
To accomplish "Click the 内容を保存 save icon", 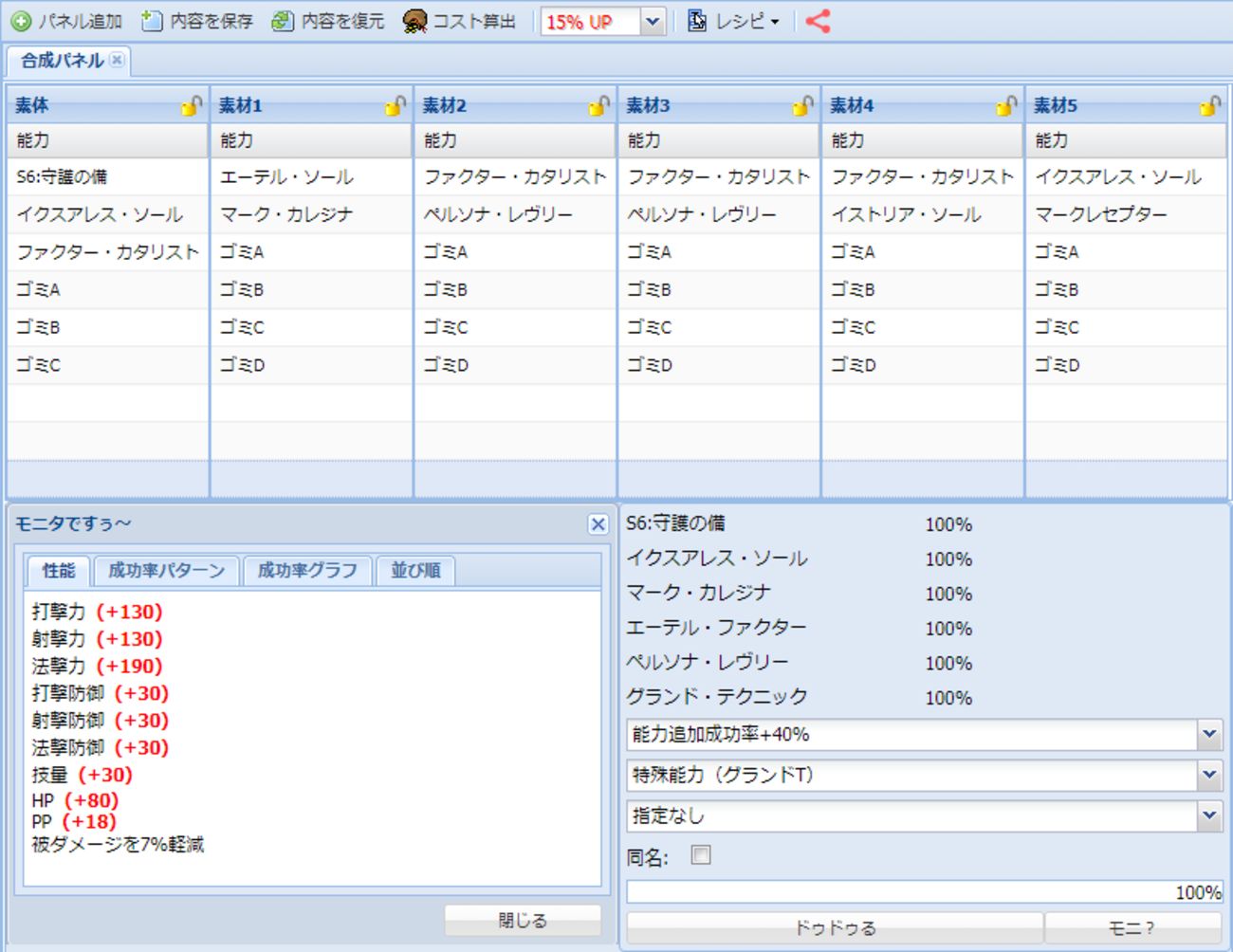I will coord(152,21).
